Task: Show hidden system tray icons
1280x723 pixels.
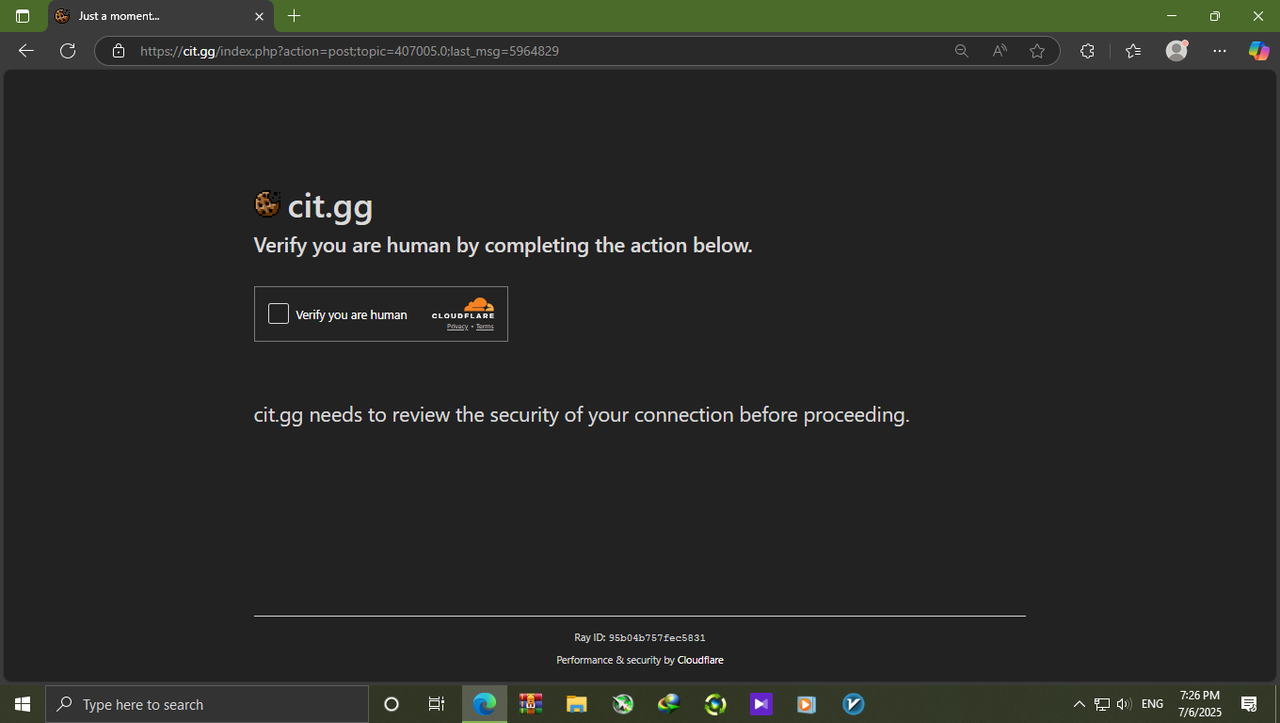Action: pyautogui.click(x=1079, y=704)
